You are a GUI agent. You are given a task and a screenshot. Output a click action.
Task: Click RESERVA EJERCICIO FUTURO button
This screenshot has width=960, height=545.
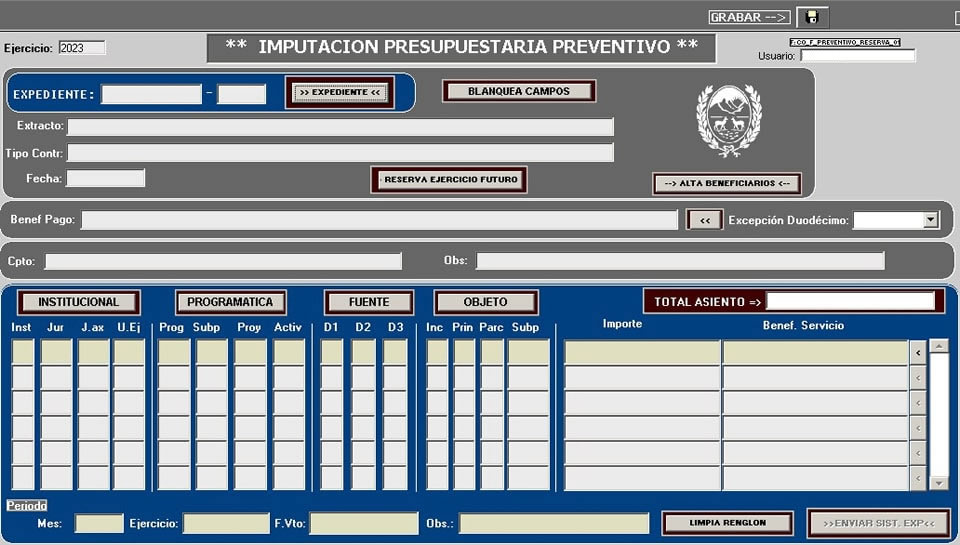(x=450, y=180)
